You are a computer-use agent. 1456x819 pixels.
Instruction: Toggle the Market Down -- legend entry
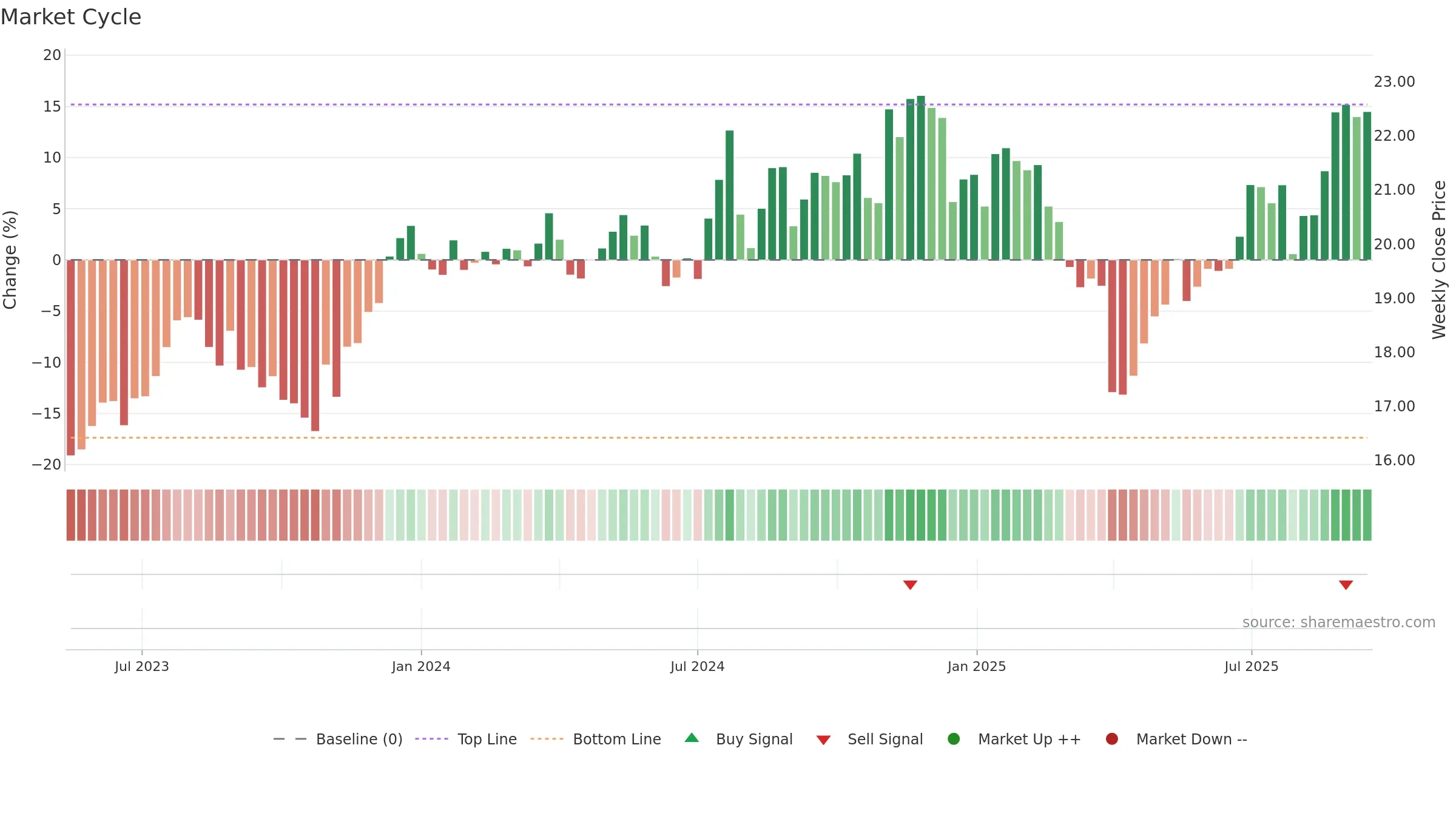pyautogui.click(x=1176, y=739)
